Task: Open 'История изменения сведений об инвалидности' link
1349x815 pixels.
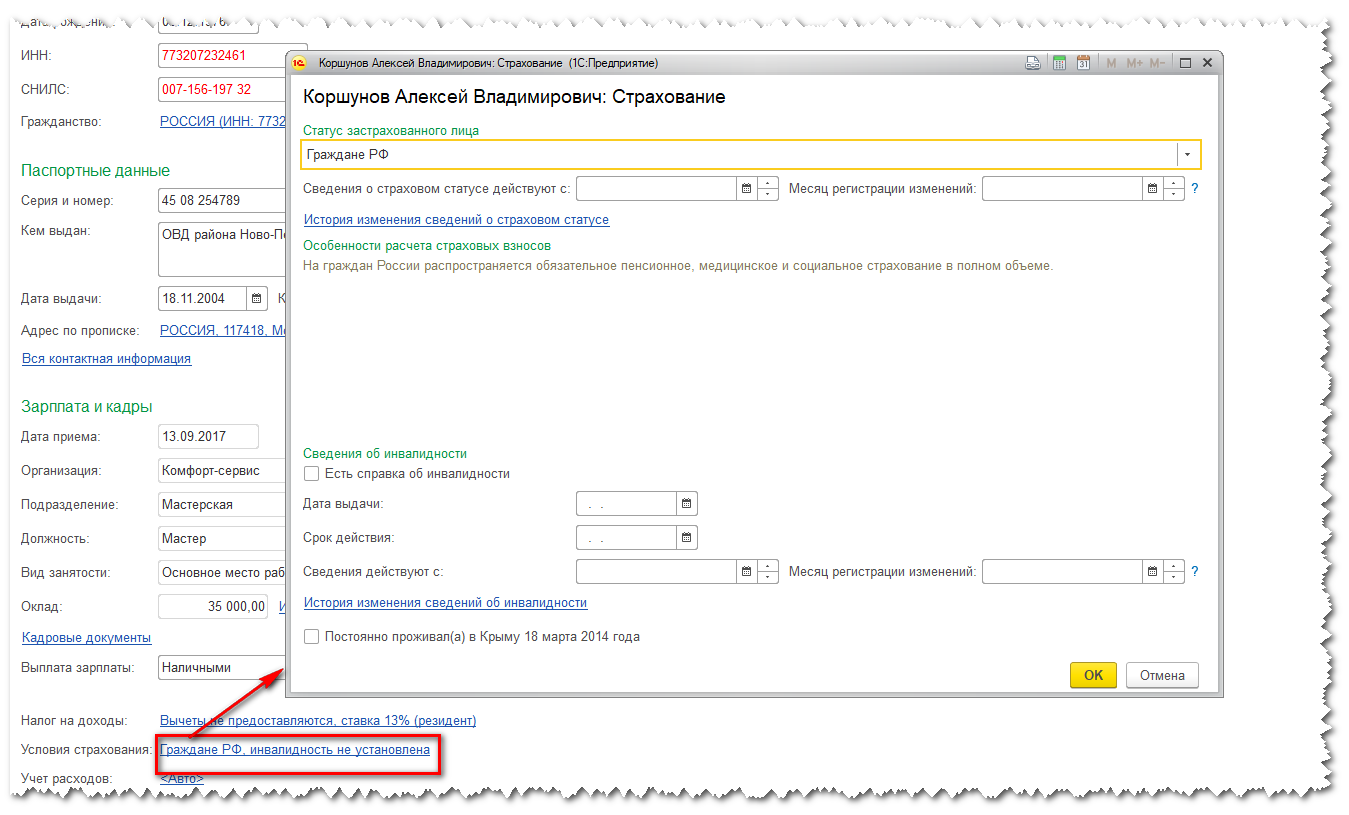Action: click(445, 603)
